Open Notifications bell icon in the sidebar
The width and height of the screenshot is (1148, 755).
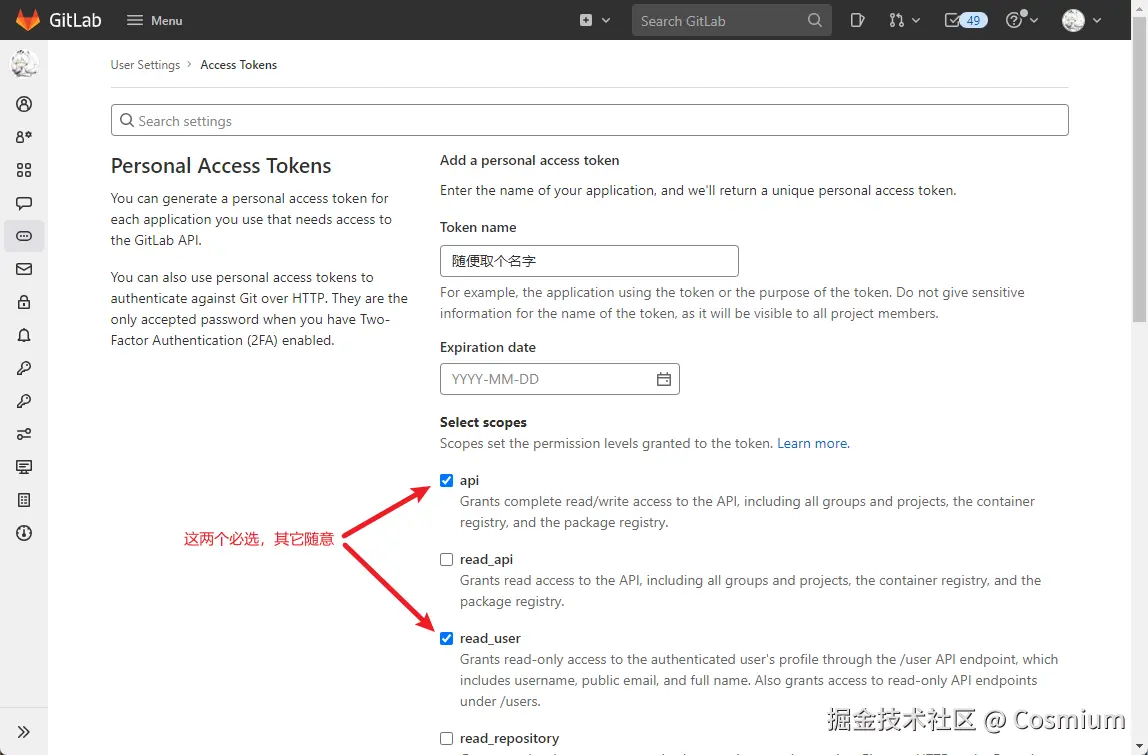pos(24,335)
